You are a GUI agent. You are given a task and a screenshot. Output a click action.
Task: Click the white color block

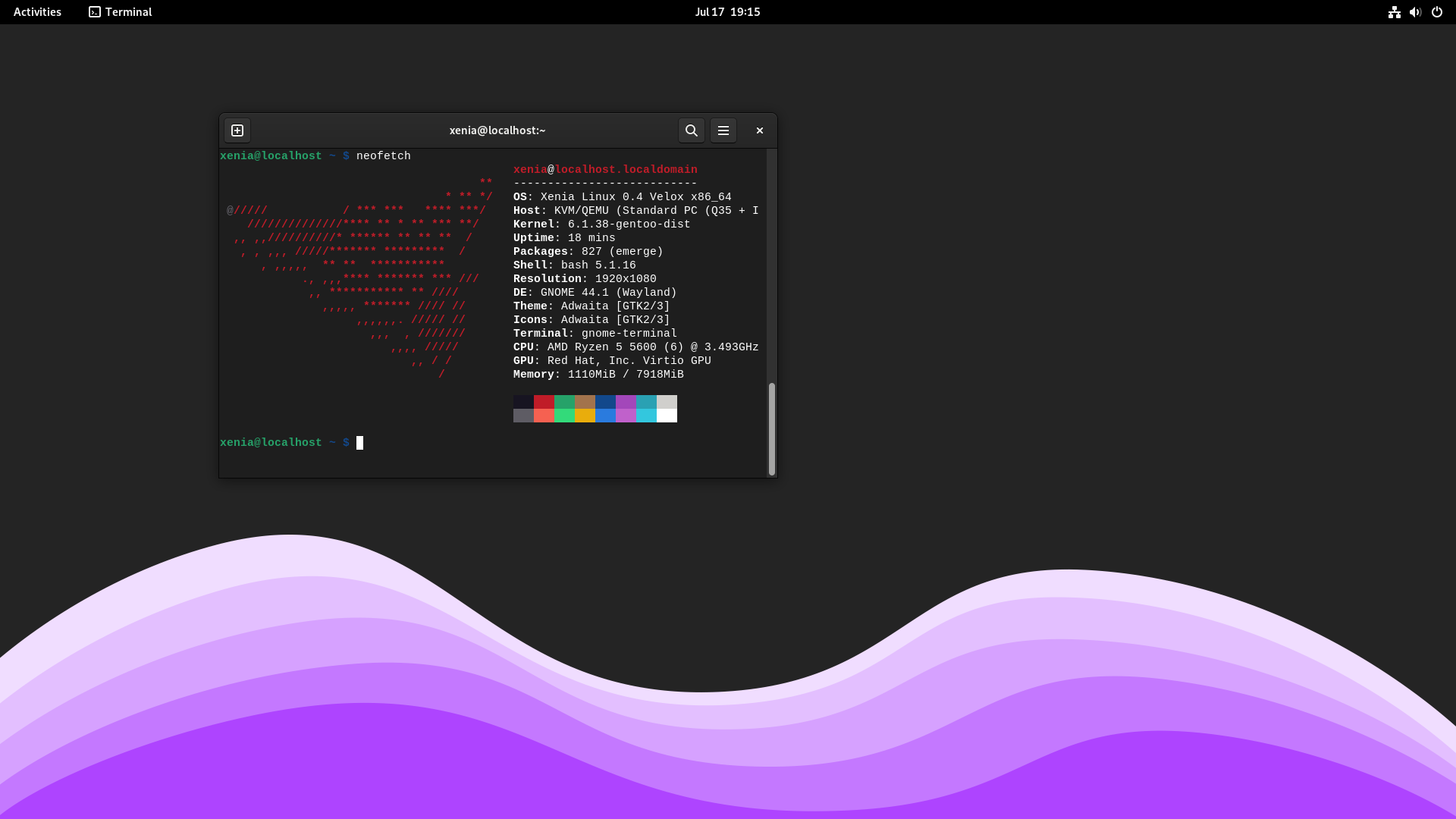tap(667, 416)
